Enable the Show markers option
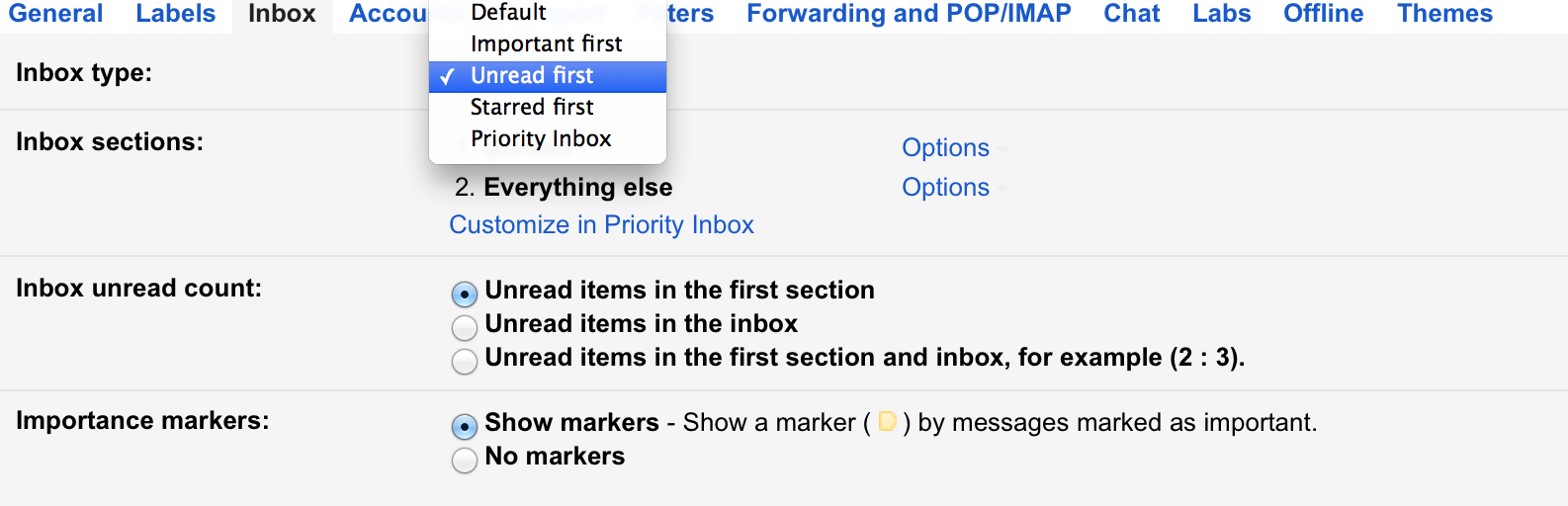 tap(464, 426)
